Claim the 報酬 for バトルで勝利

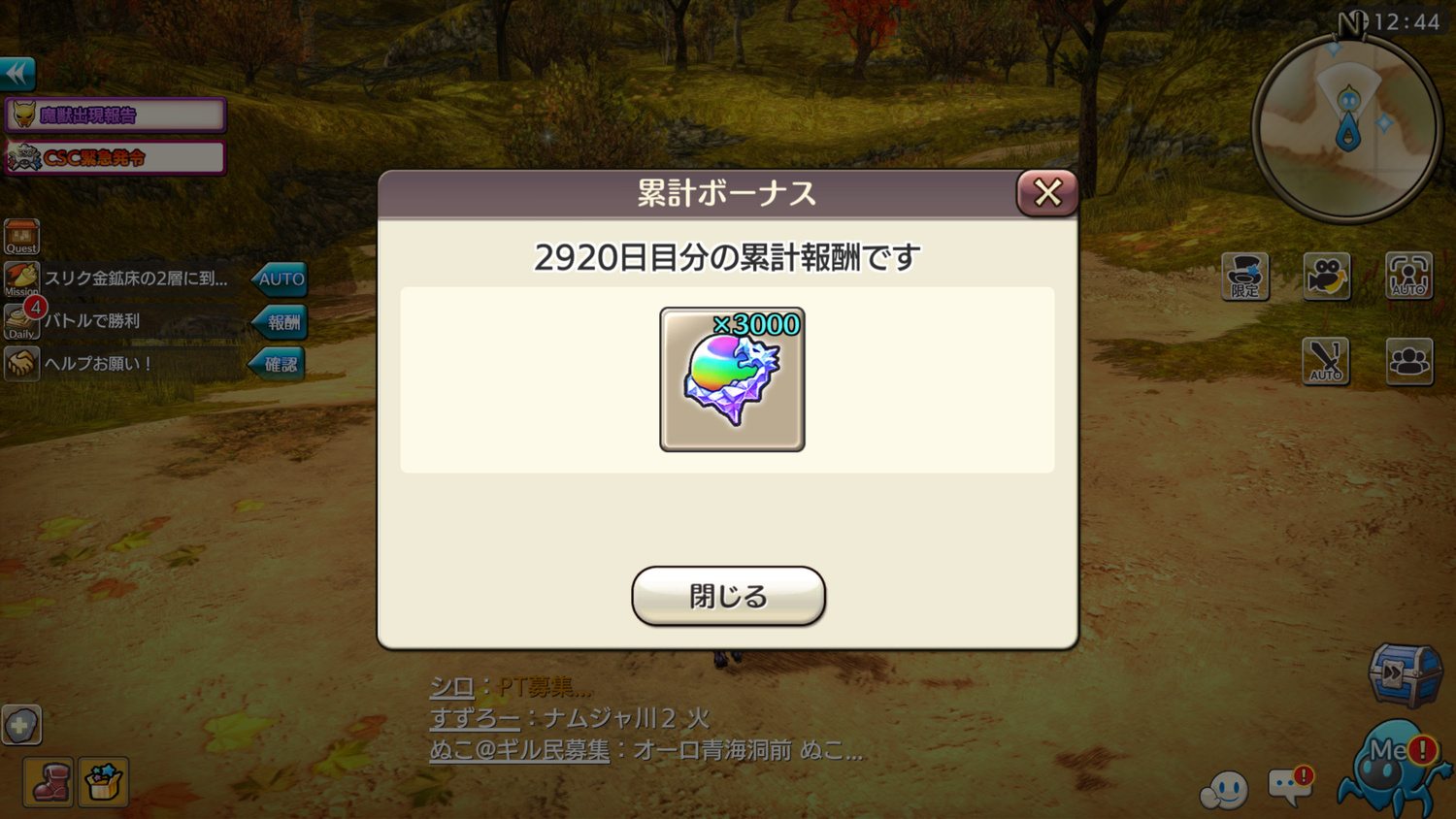[x=280, y=322]
